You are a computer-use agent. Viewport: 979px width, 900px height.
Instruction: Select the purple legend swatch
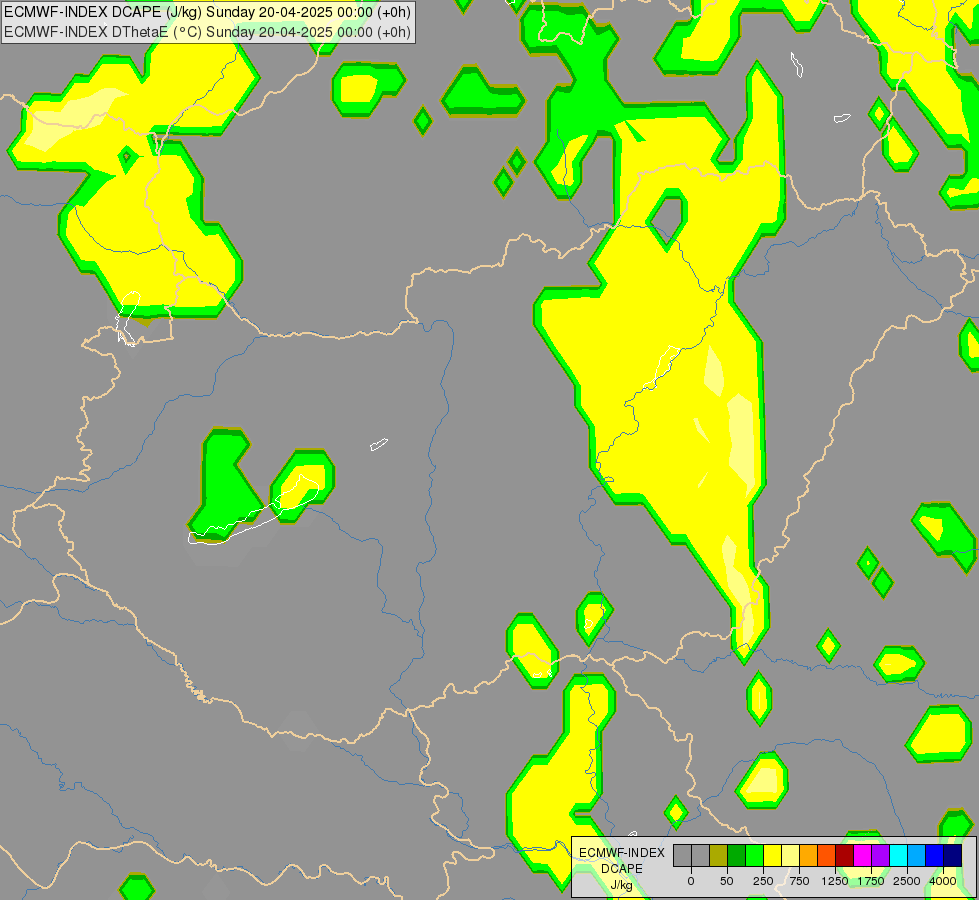880,856
